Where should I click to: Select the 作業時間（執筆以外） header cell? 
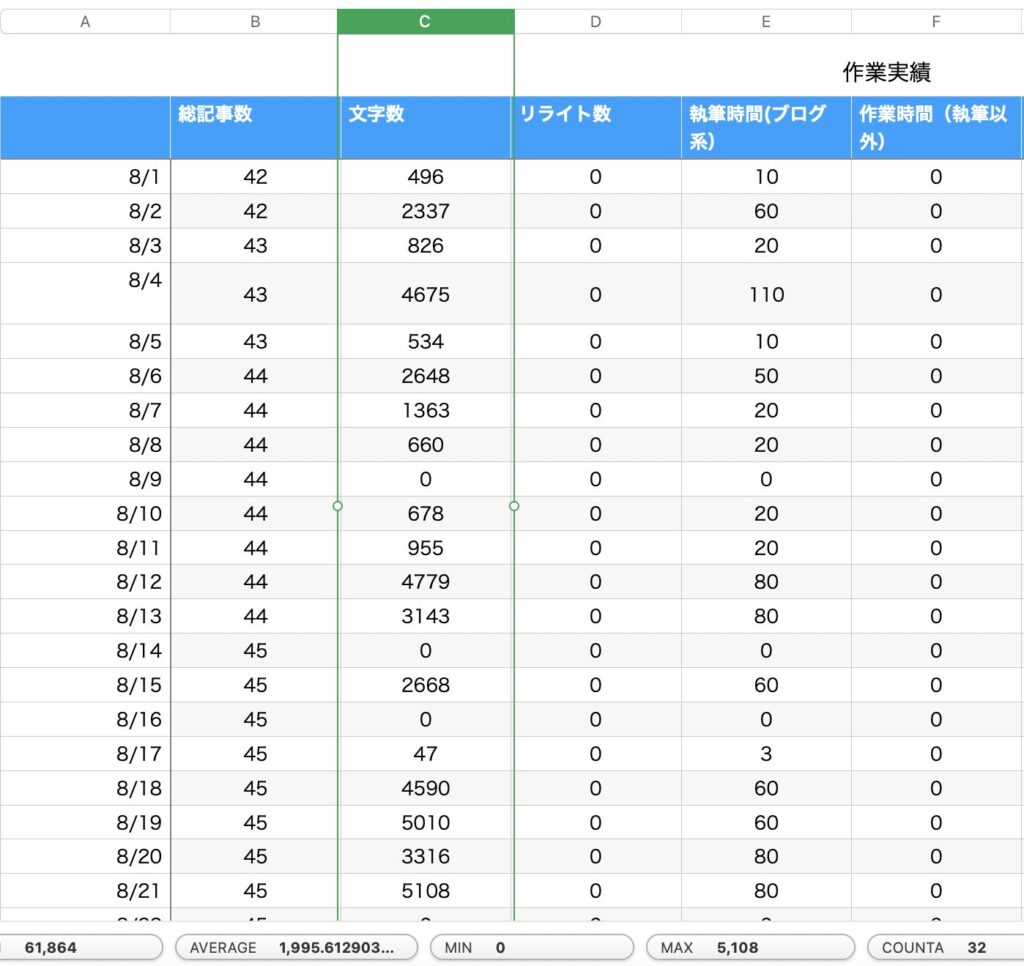pyautogui.click(x=936, y=127)
